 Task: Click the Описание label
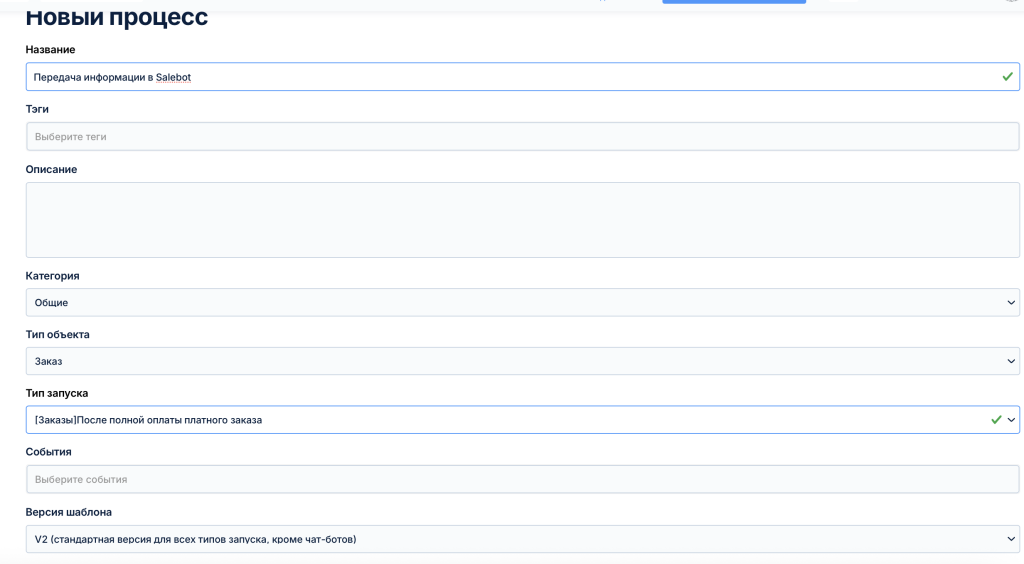coord(52,170)
